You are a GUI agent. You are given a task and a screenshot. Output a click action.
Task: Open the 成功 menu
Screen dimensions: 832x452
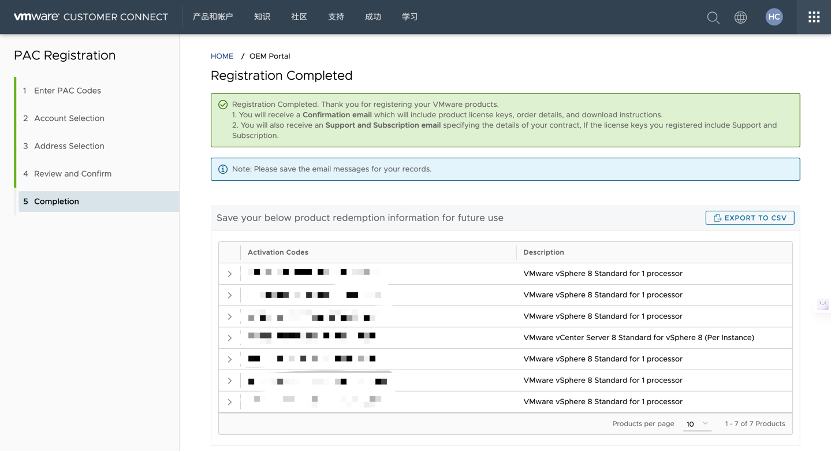point(373,17)
